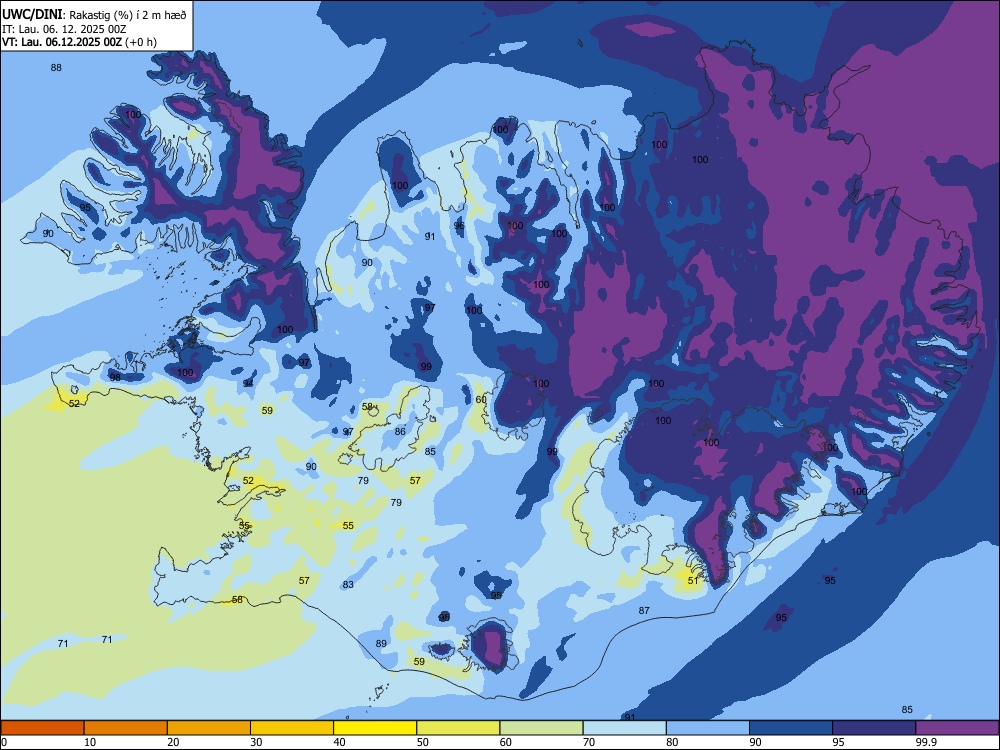Click the legend tick label '10'
Screen dimensions: 1000x750
pos(90,742)
